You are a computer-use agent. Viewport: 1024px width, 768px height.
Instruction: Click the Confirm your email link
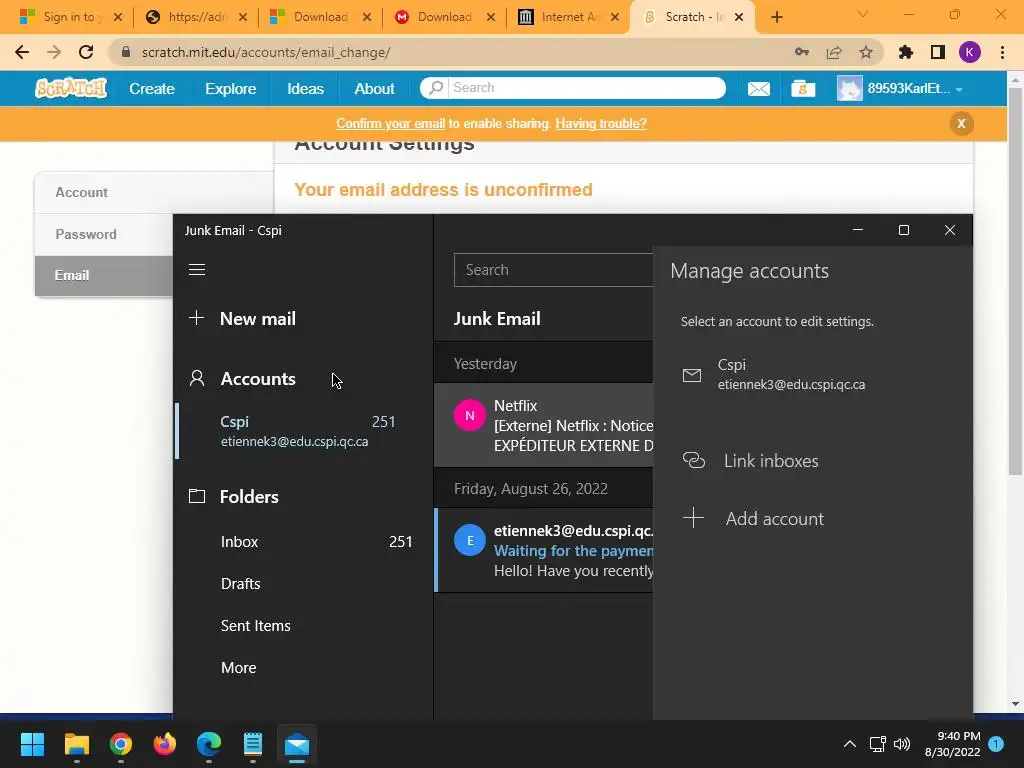[391, 123]
